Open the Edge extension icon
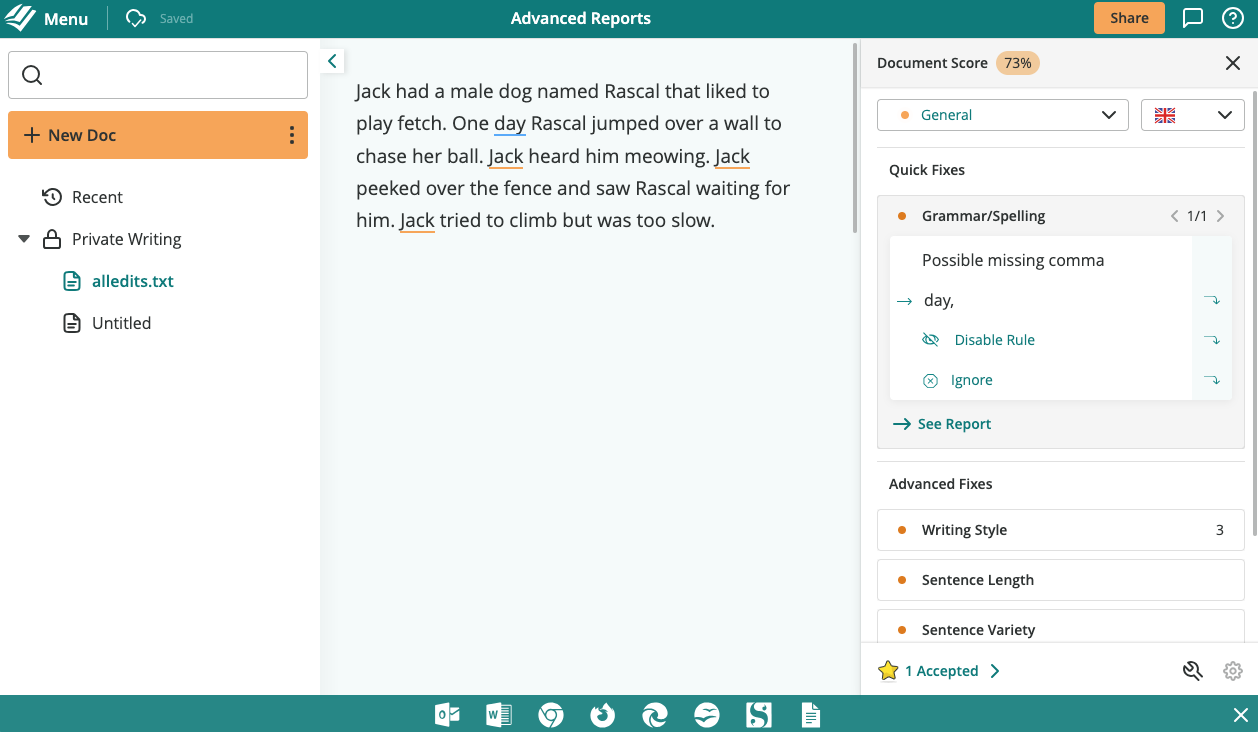1258x732 pixels. click(655, 715)
